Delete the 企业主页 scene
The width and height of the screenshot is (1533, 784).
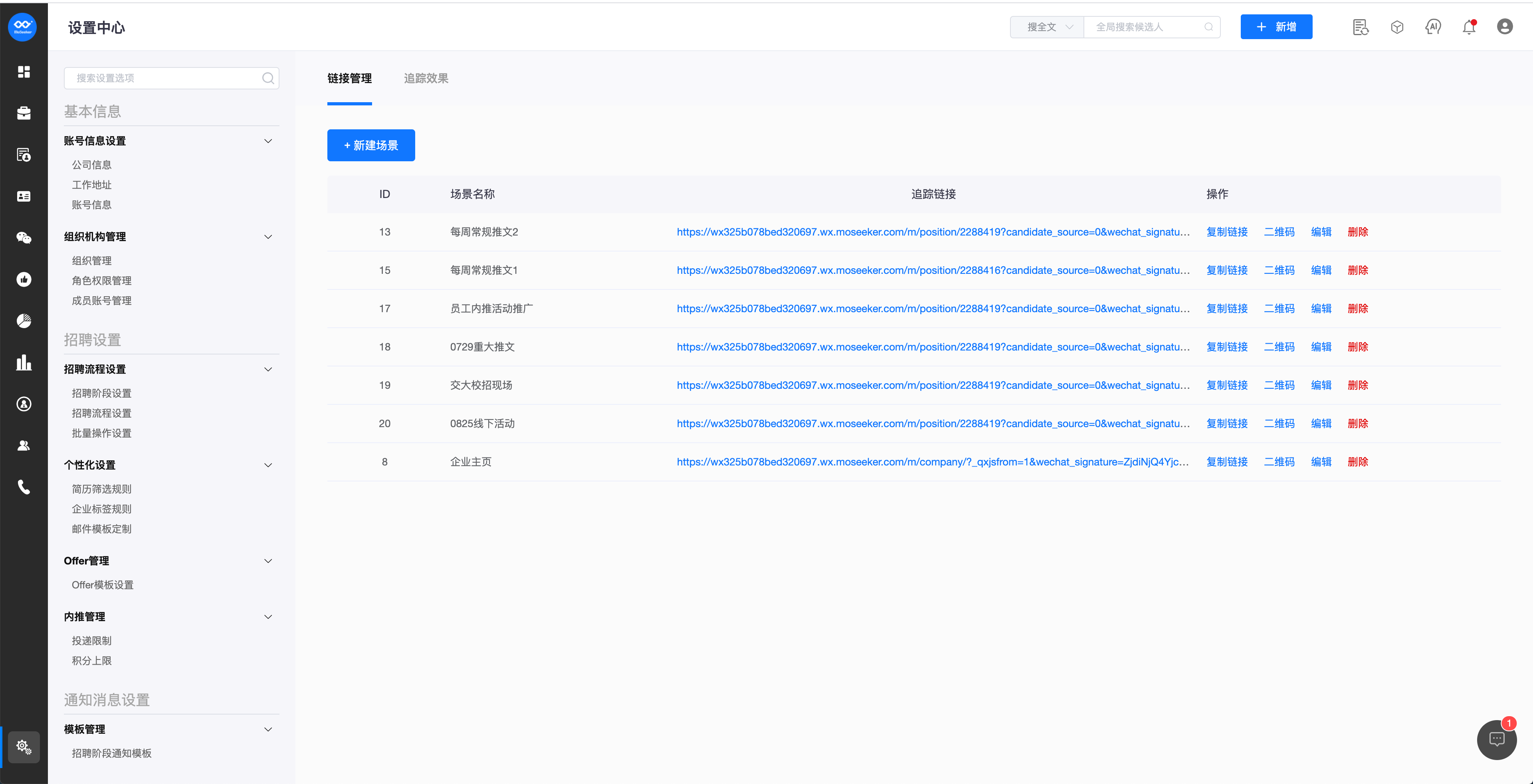coord(1357,462)
